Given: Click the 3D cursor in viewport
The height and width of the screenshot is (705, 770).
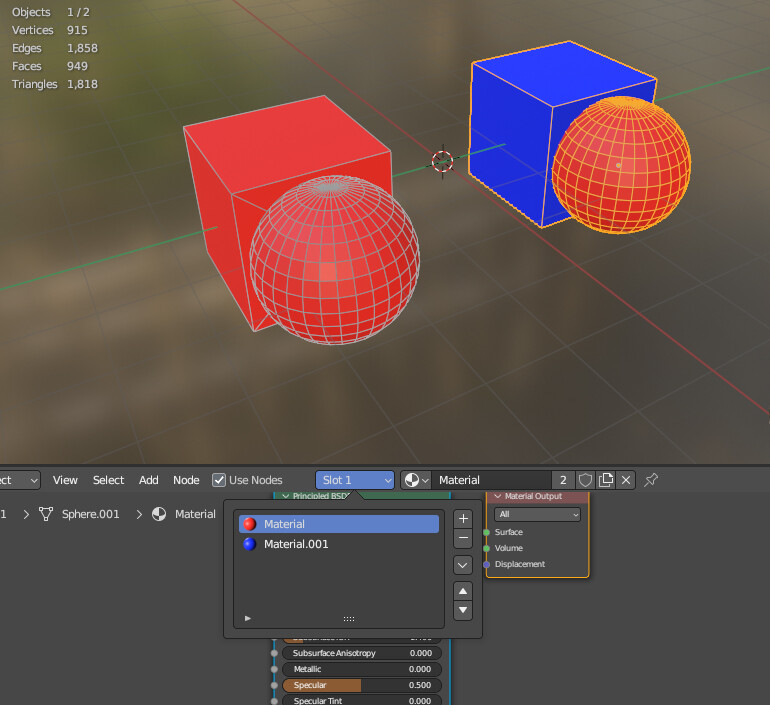Looking at the screenshot, I should (442, 162).
